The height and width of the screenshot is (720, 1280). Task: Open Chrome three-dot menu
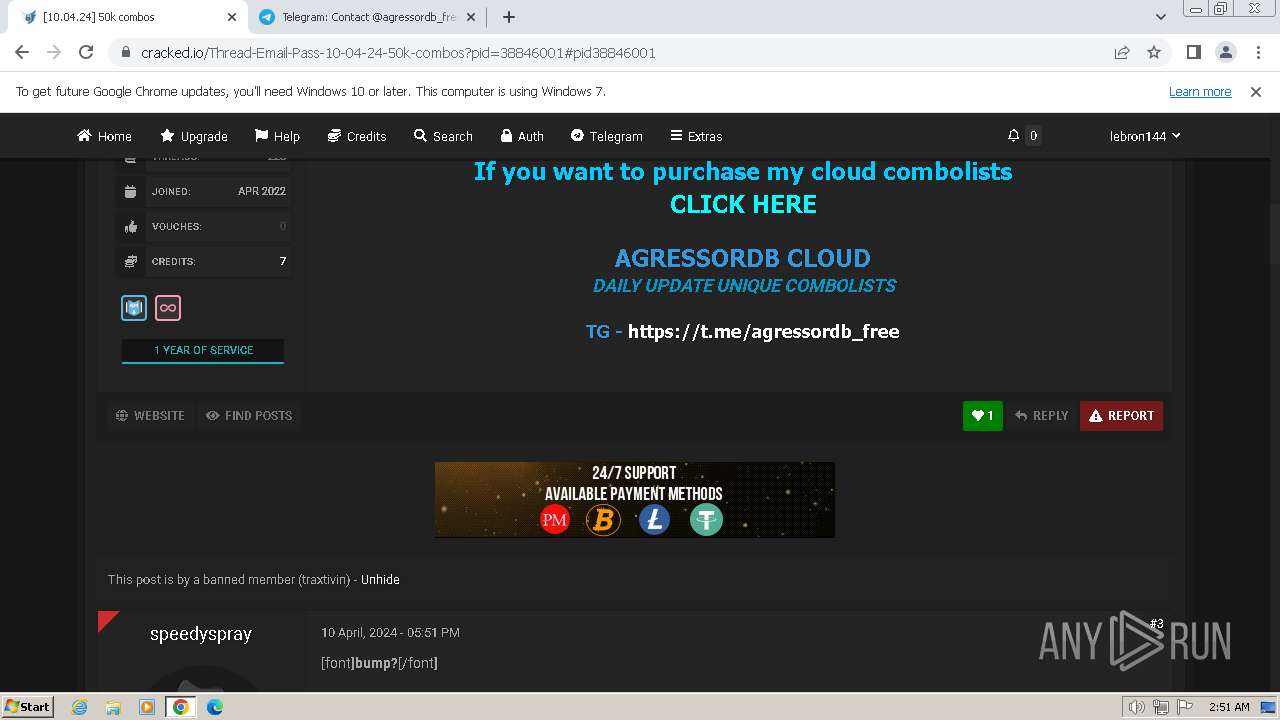pos(1256,53)
